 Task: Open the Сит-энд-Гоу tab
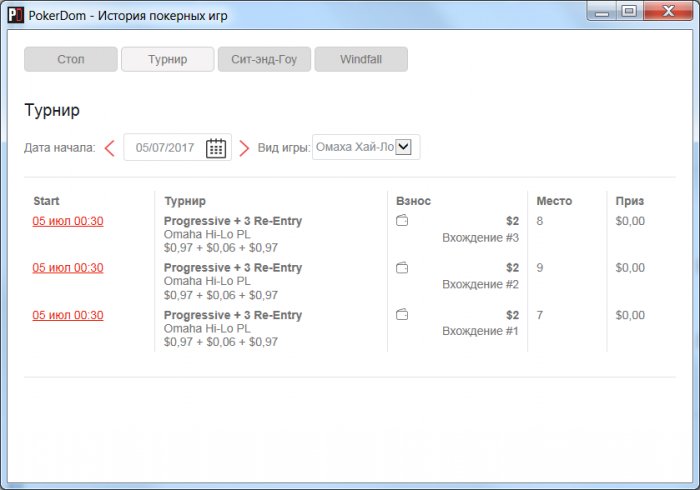[264, 59]
